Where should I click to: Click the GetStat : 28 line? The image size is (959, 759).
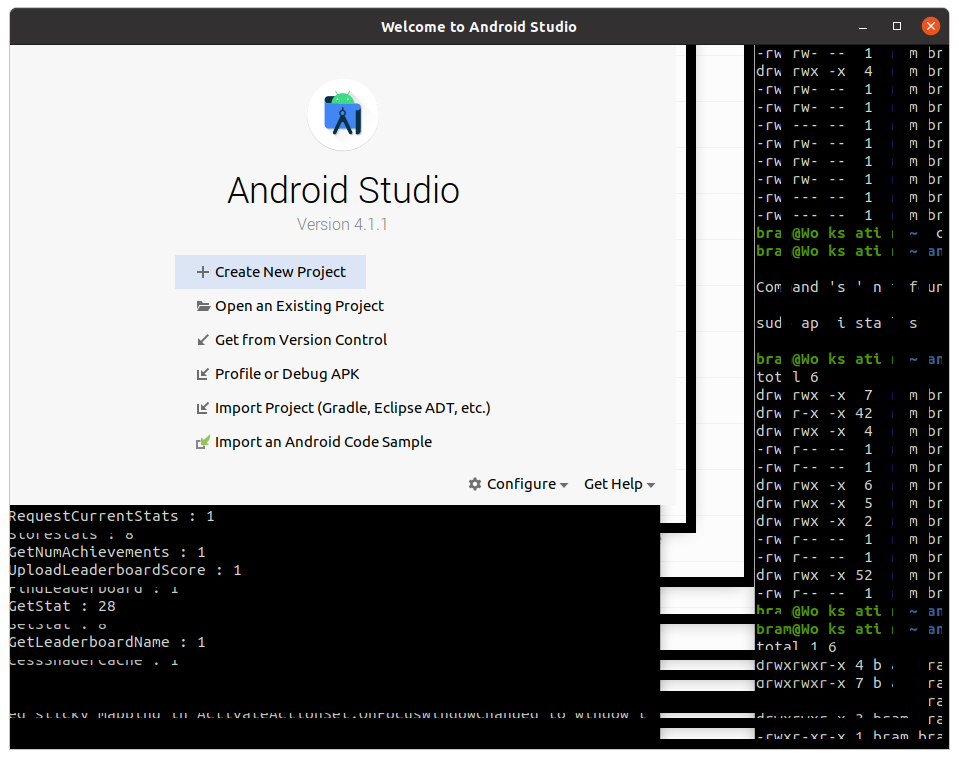[63, 607]
